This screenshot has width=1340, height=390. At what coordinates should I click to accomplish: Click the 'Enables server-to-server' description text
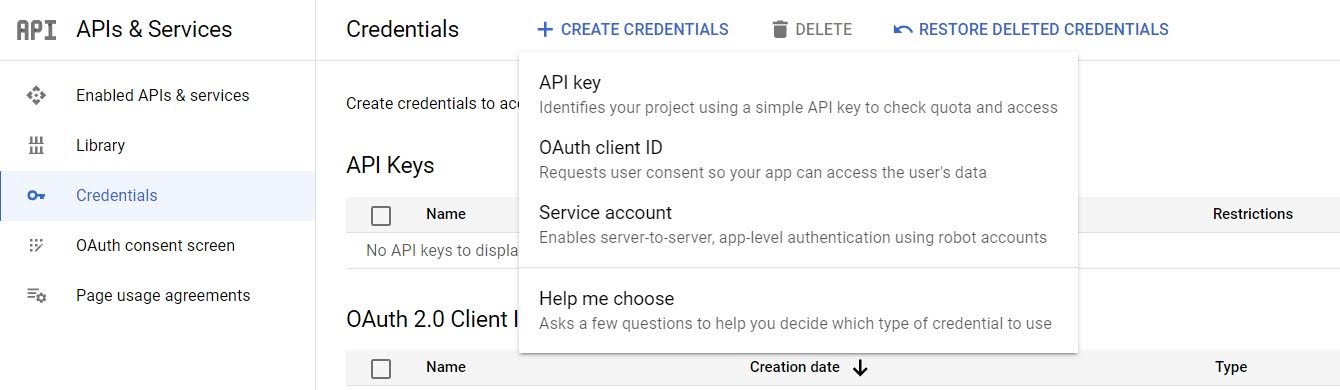[793, 238]
